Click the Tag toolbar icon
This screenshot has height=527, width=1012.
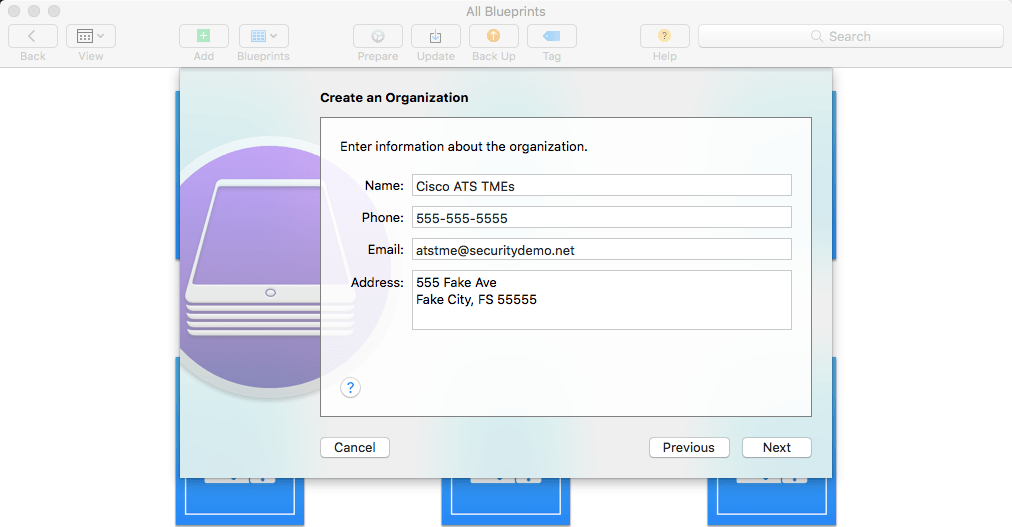pos(552,36)
